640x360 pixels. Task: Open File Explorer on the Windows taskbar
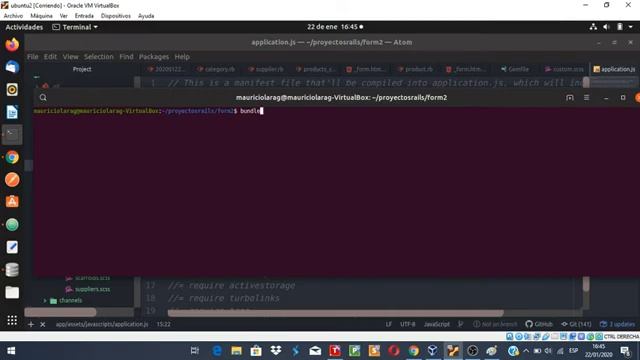pos(237,351)
